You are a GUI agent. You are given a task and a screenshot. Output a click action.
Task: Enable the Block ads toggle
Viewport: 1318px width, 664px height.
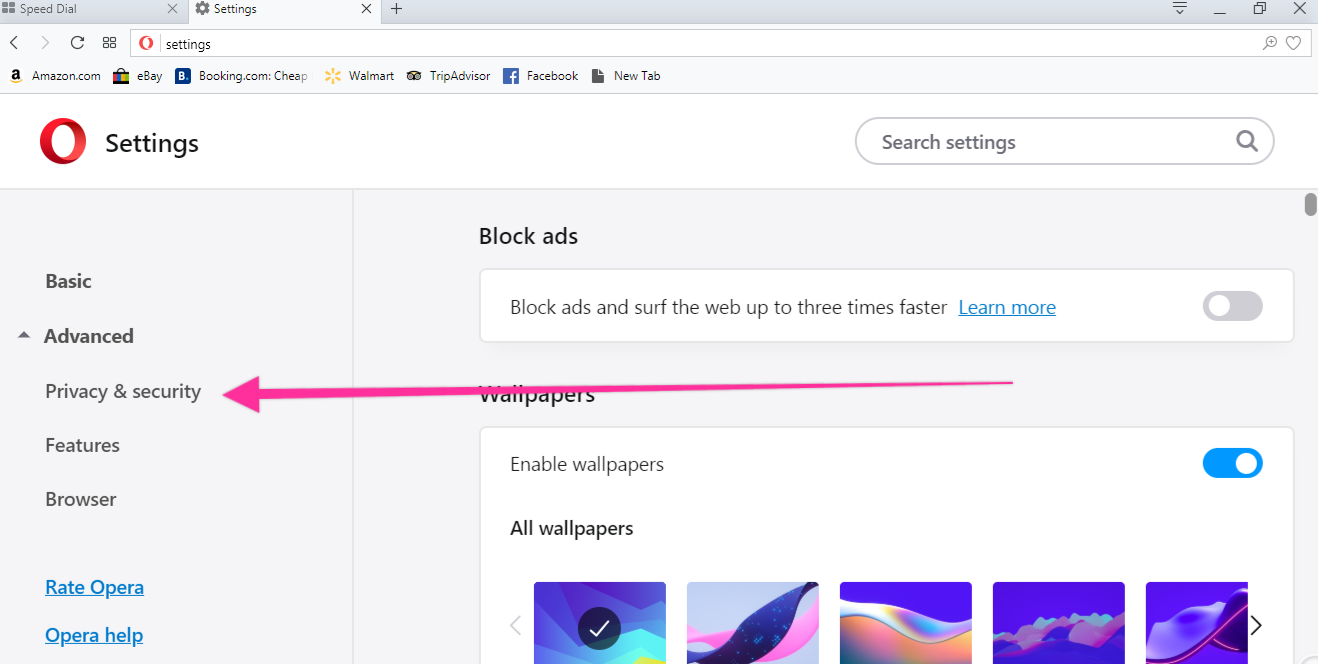click(x=1232, y=306)
